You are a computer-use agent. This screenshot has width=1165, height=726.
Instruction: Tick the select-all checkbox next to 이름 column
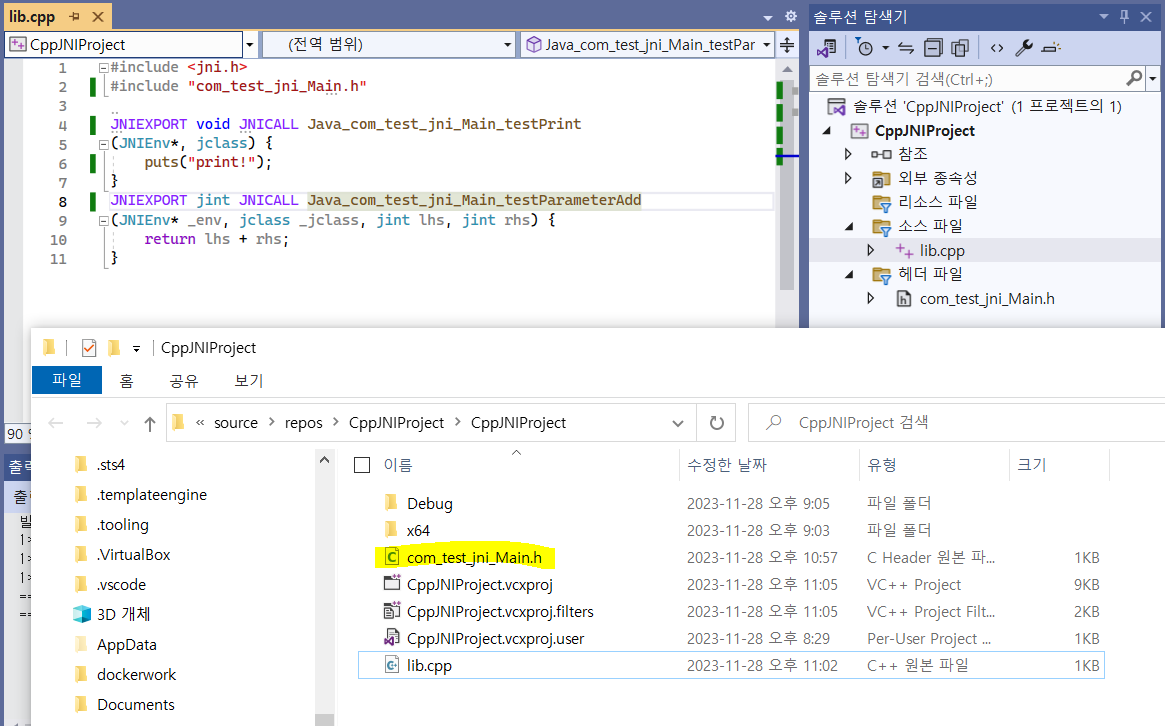pos(362,465)
